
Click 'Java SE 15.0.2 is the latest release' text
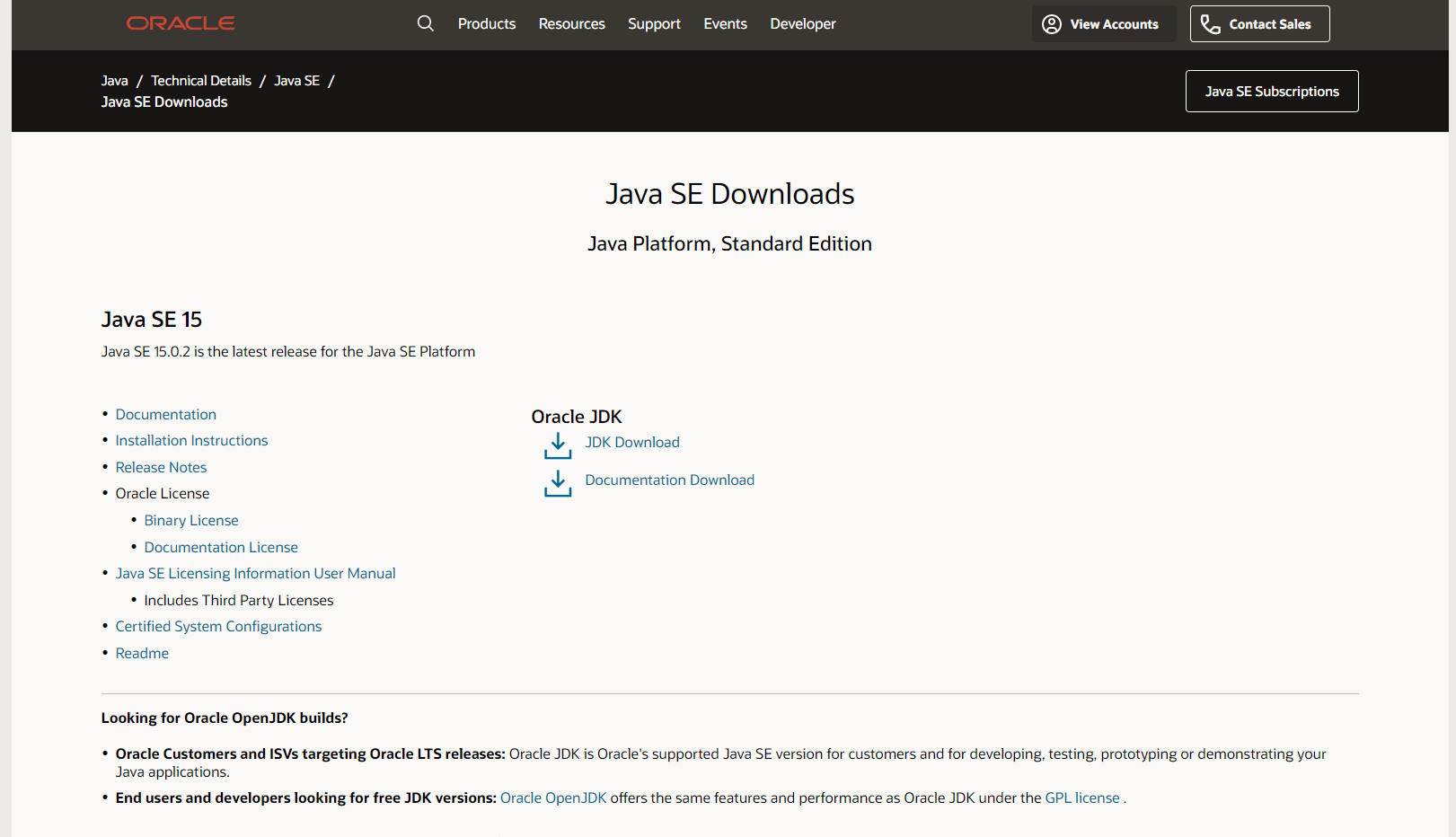click(x=288, y=351)
